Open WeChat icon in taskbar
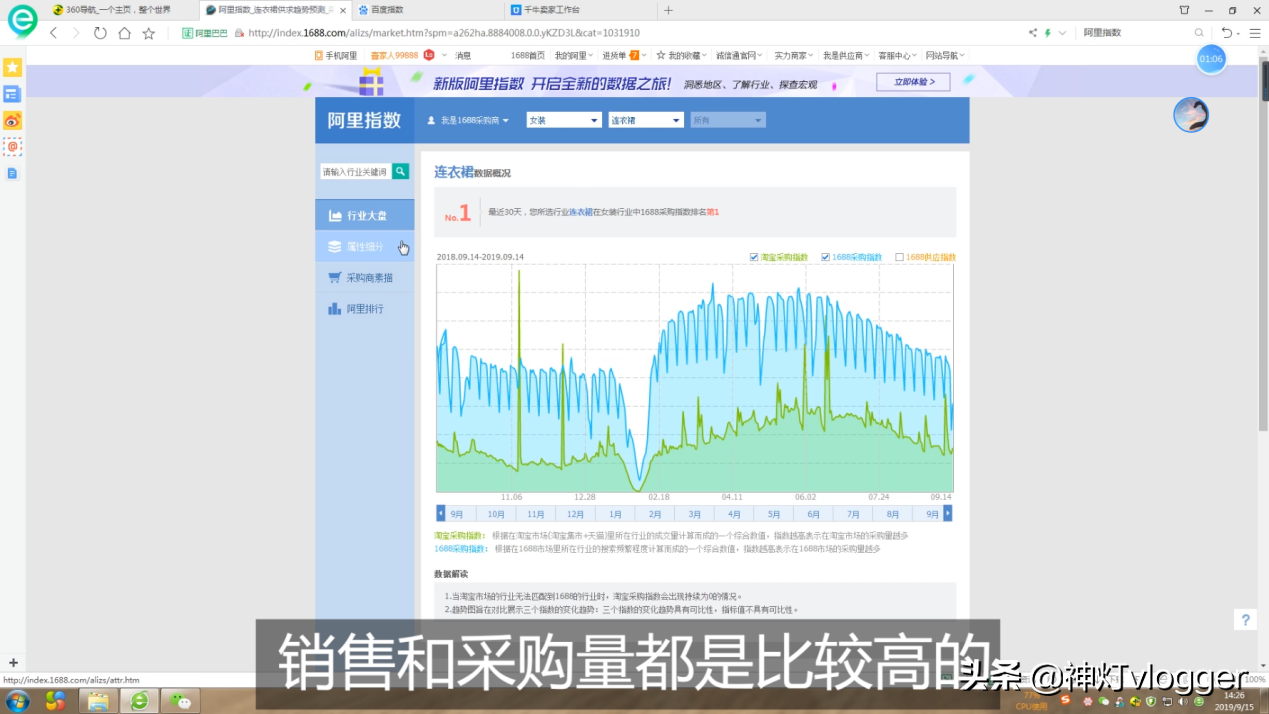 click(180, 700)
